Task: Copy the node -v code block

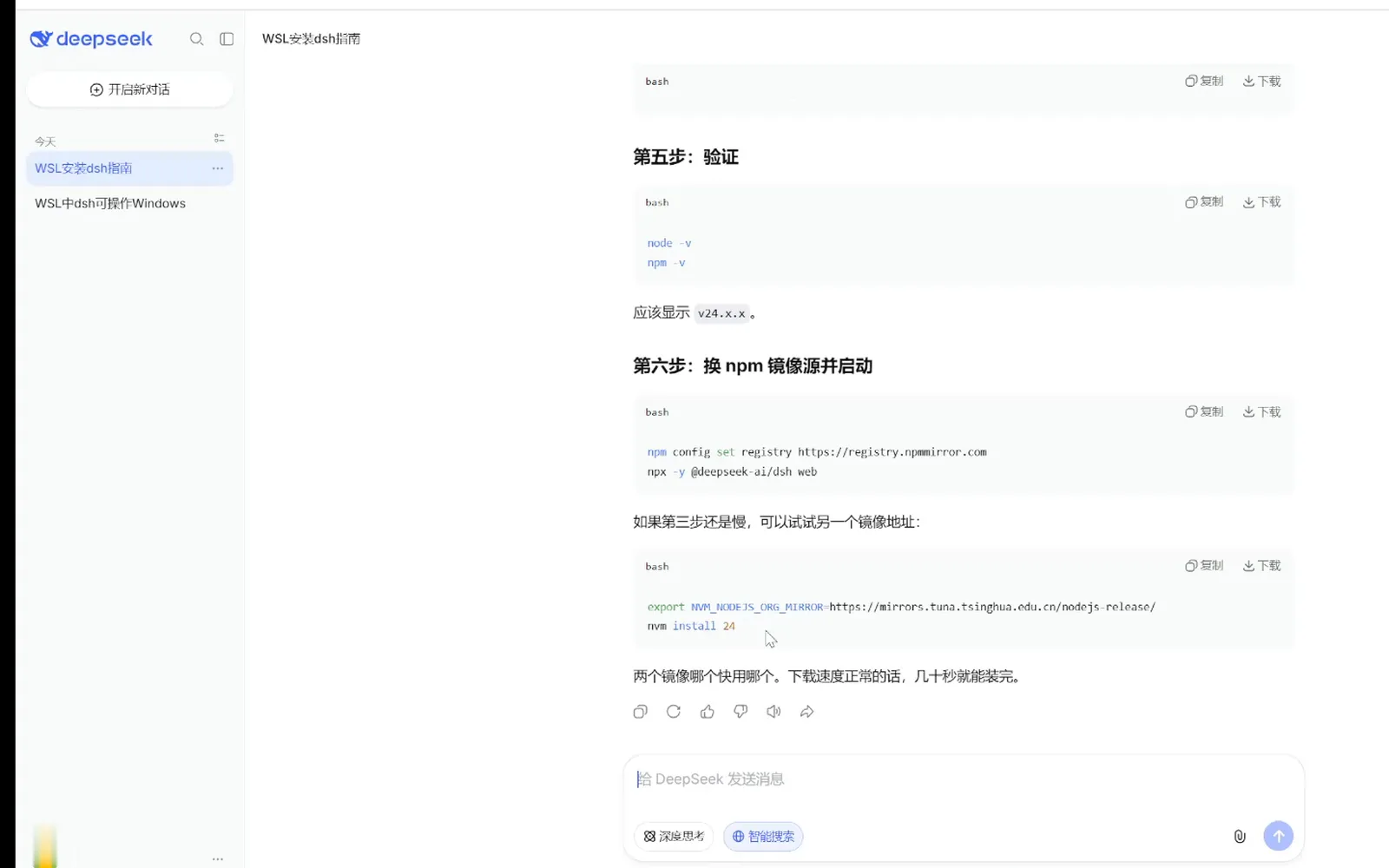Action: (1204, 201)
